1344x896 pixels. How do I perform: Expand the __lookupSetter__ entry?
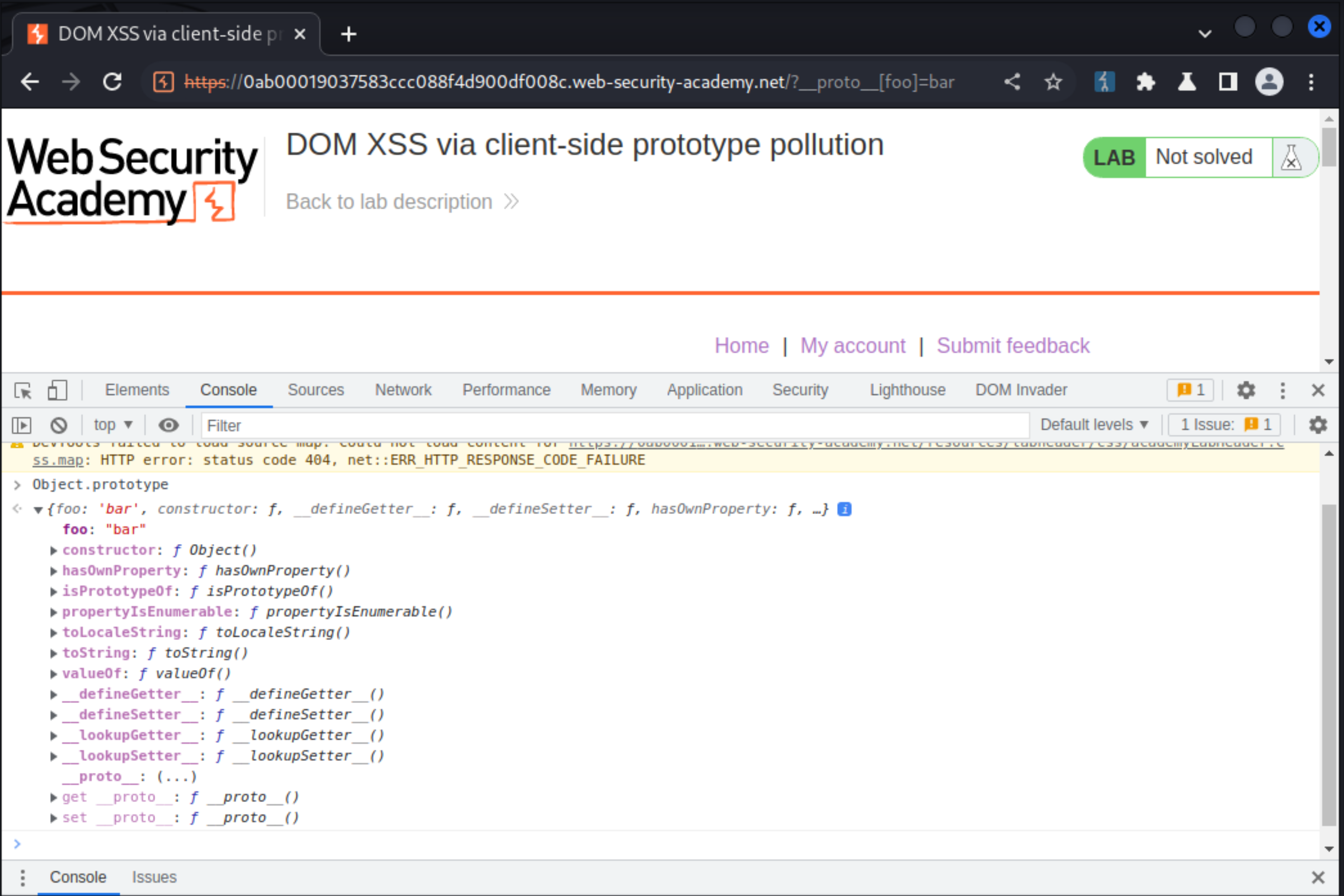pos(53,756)
